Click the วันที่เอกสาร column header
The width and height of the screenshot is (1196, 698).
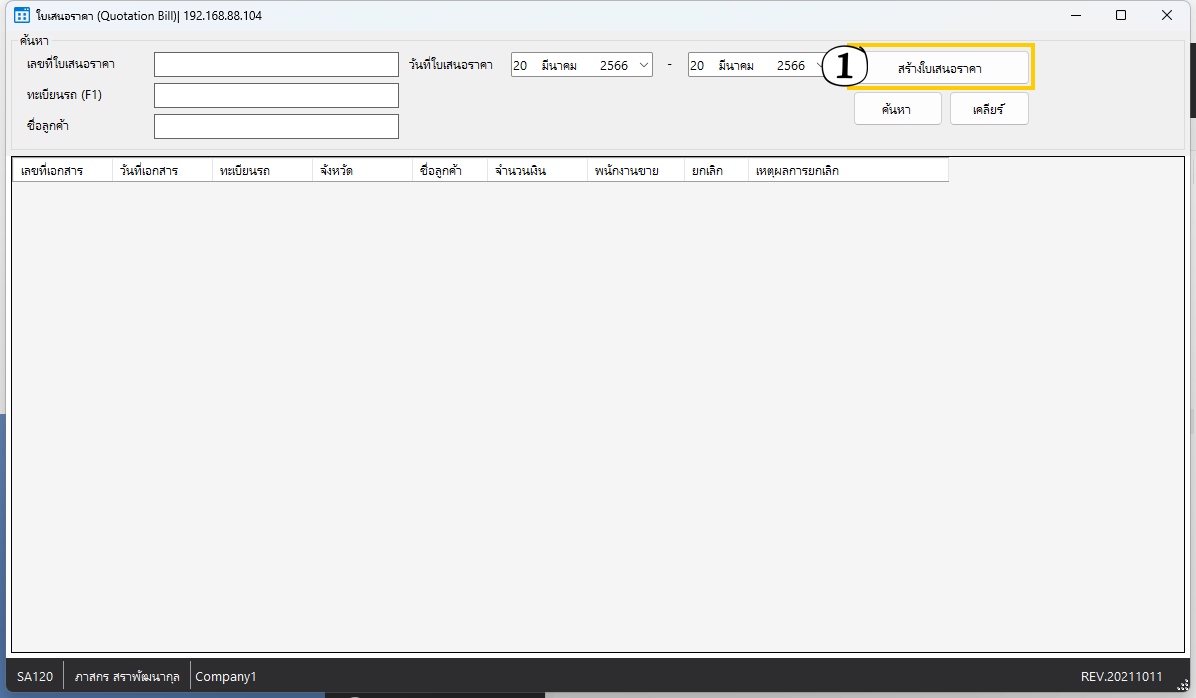tap(162, 171)
